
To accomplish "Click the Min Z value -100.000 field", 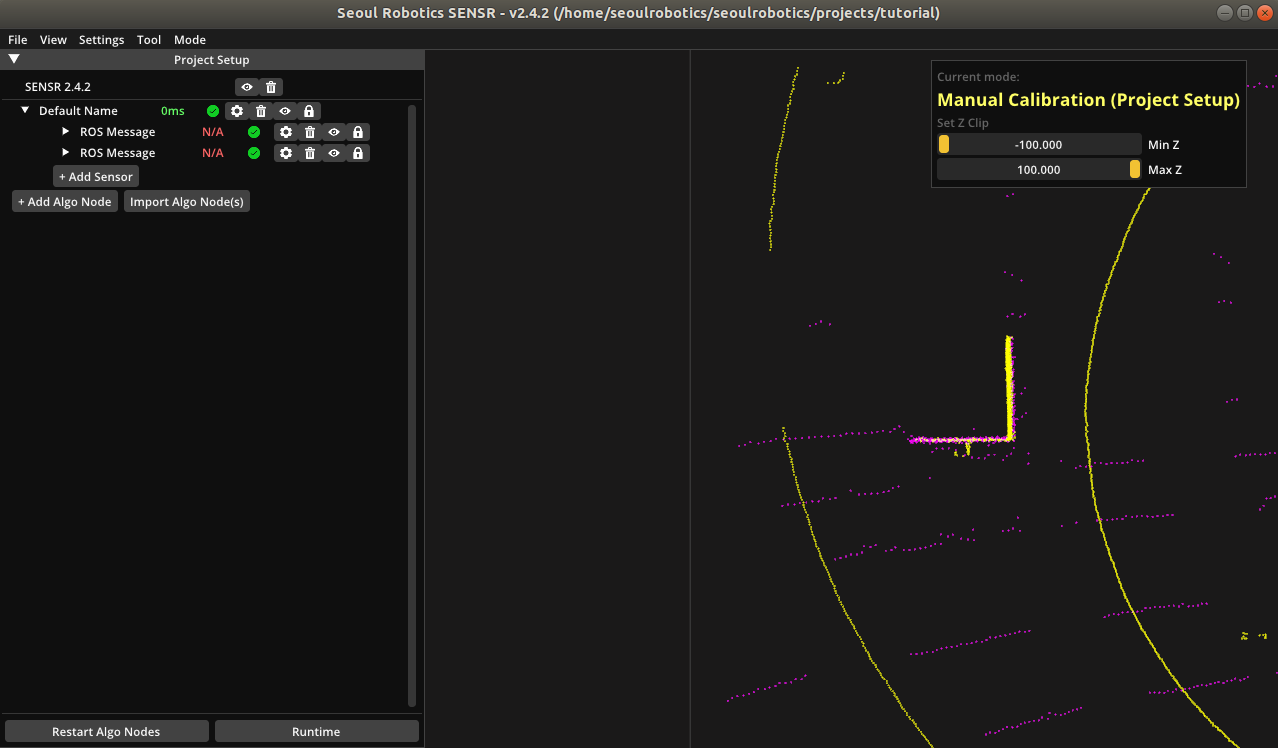I will [1039, 145].
